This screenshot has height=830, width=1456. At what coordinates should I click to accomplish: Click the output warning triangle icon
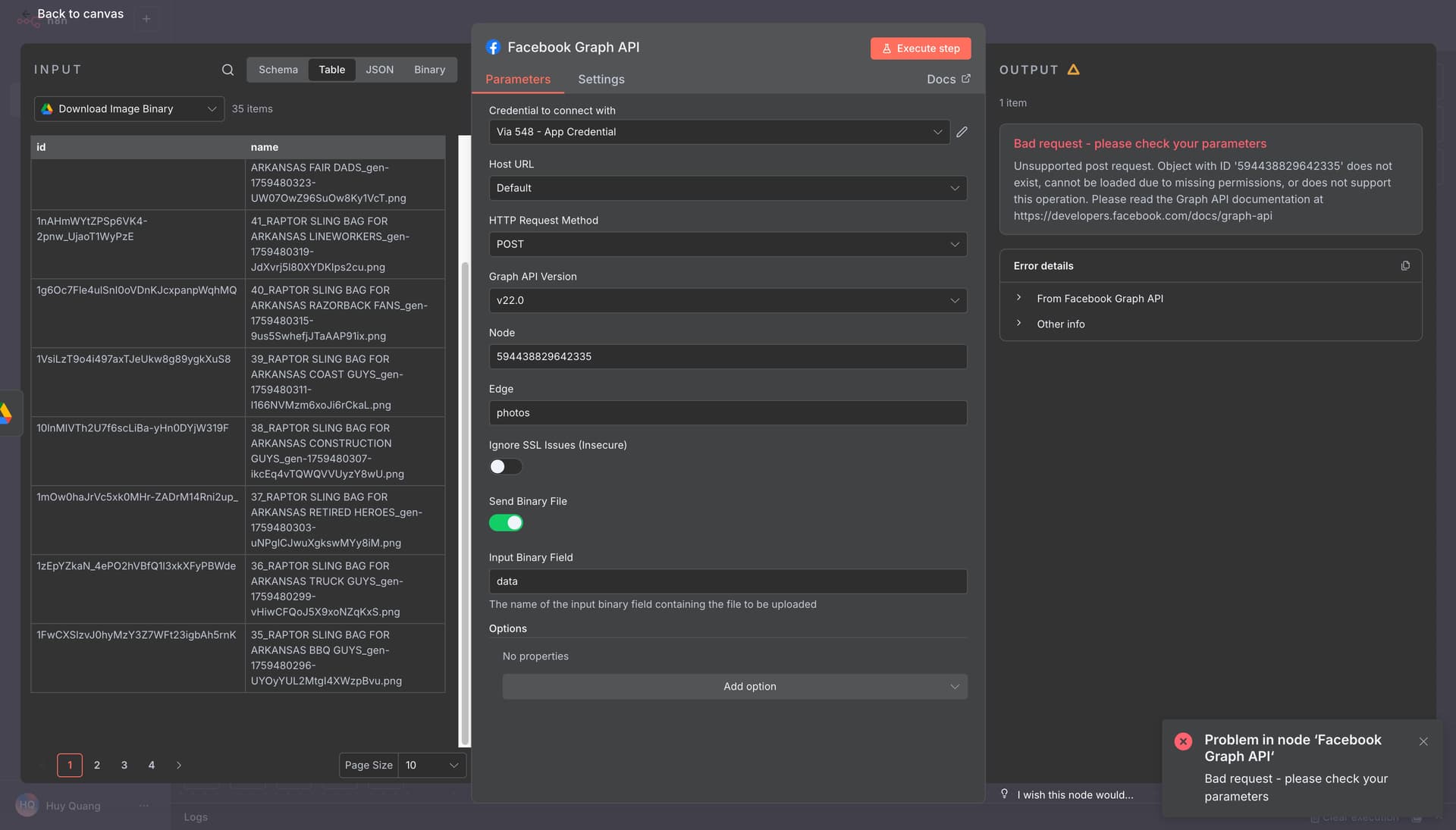[x=1073, y=70]
